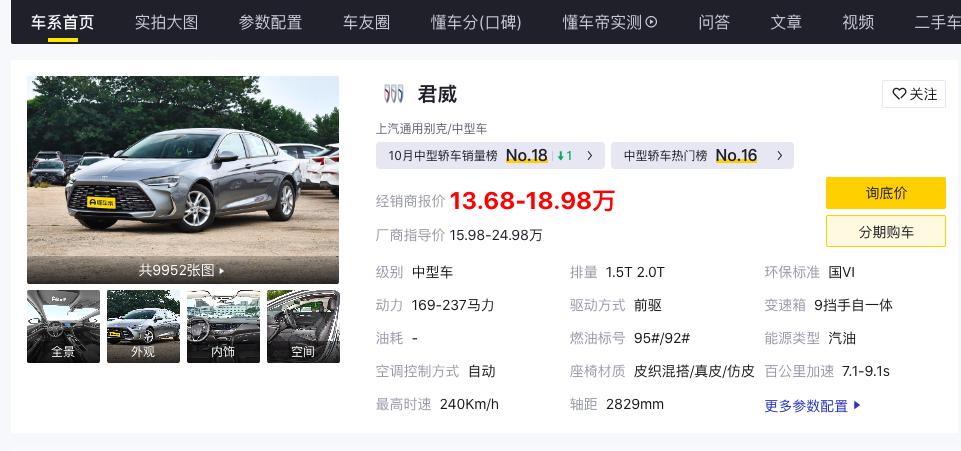Go to the 车友圈 tab
961x451 pixels.
coord(367,23)
